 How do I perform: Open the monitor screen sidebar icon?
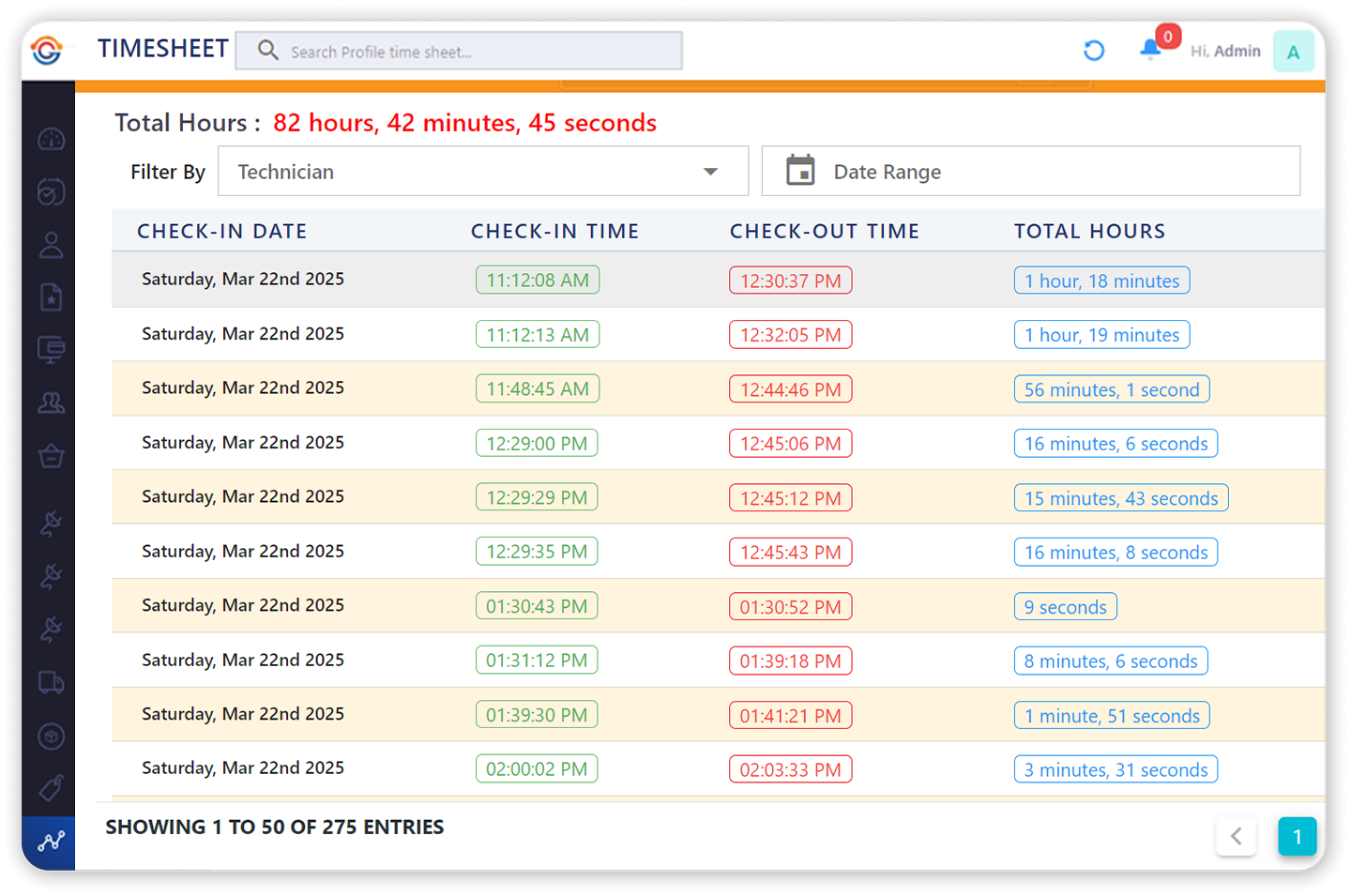click(51, 350)
